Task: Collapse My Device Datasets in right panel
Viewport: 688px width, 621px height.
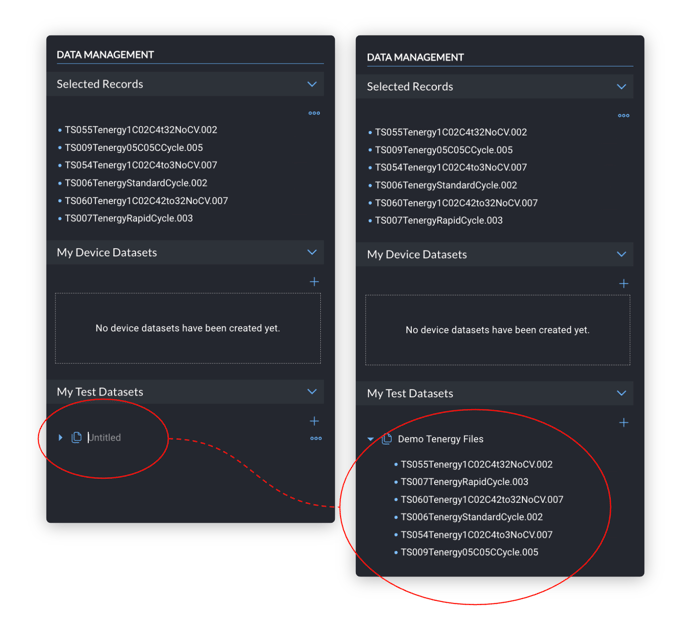Action: (x=621, y=254)
